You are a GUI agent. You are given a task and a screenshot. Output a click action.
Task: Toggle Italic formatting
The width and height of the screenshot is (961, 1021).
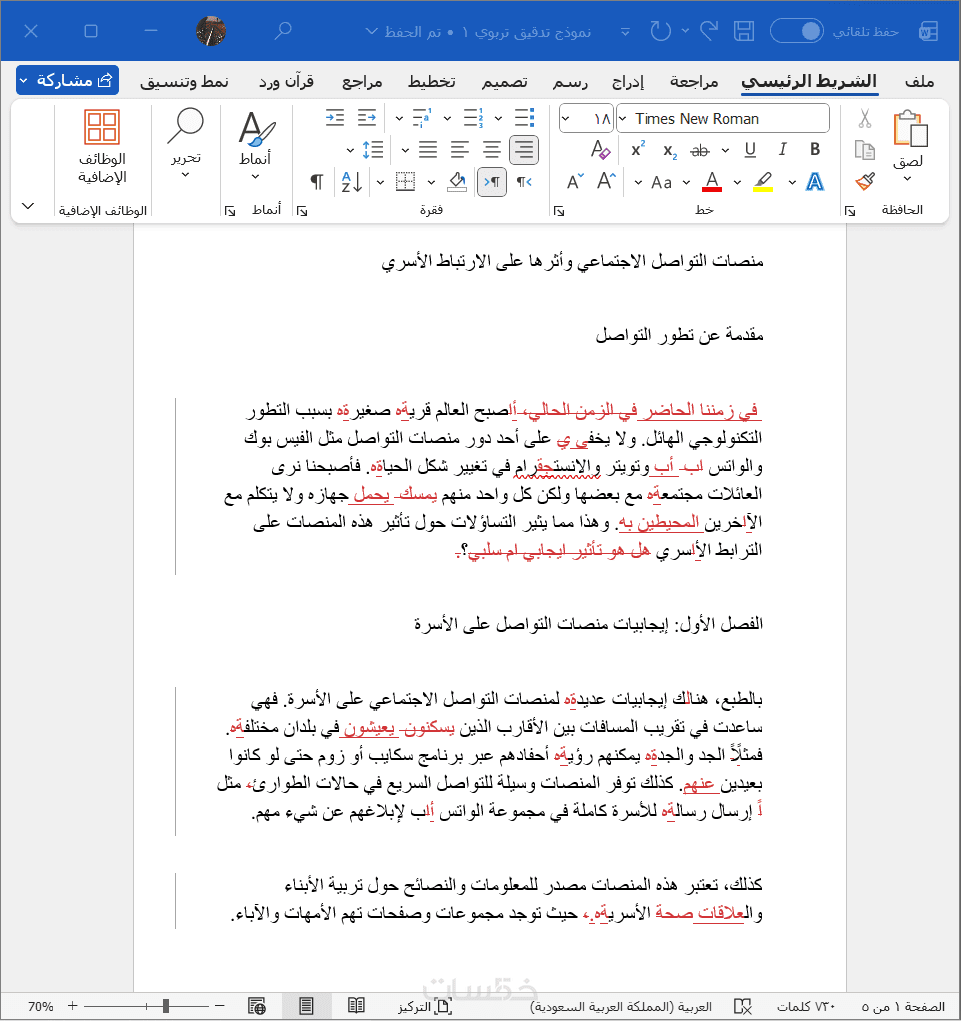tap(783, 150)
